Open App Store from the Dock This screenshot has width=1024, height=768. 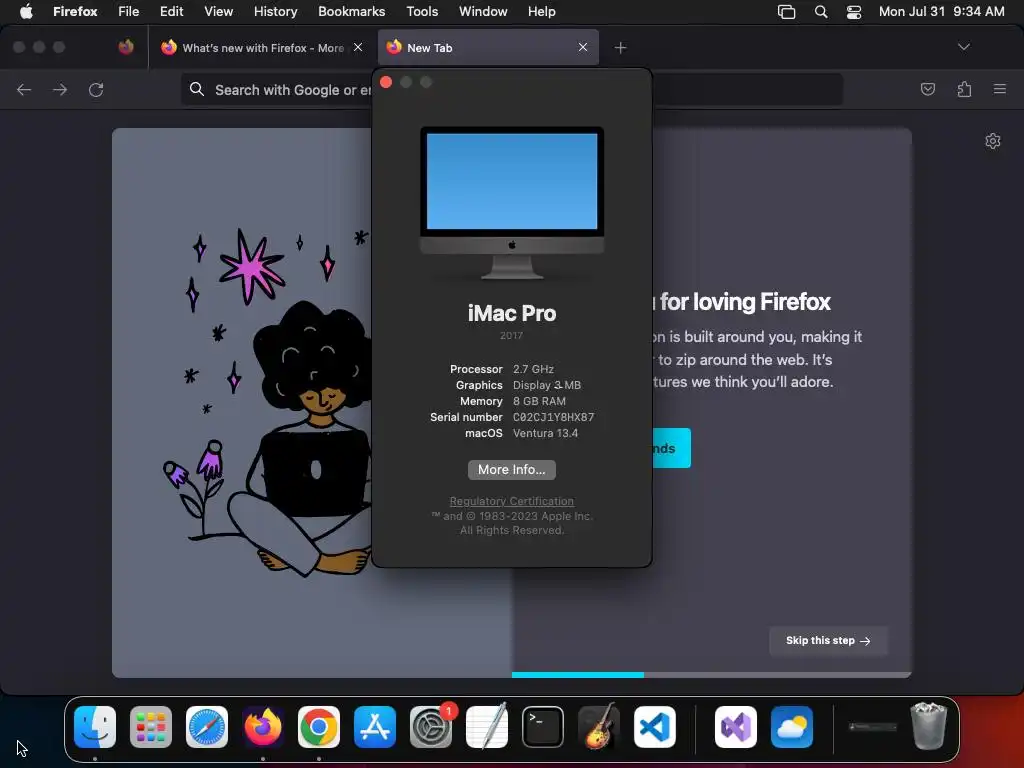click(375, 727)
